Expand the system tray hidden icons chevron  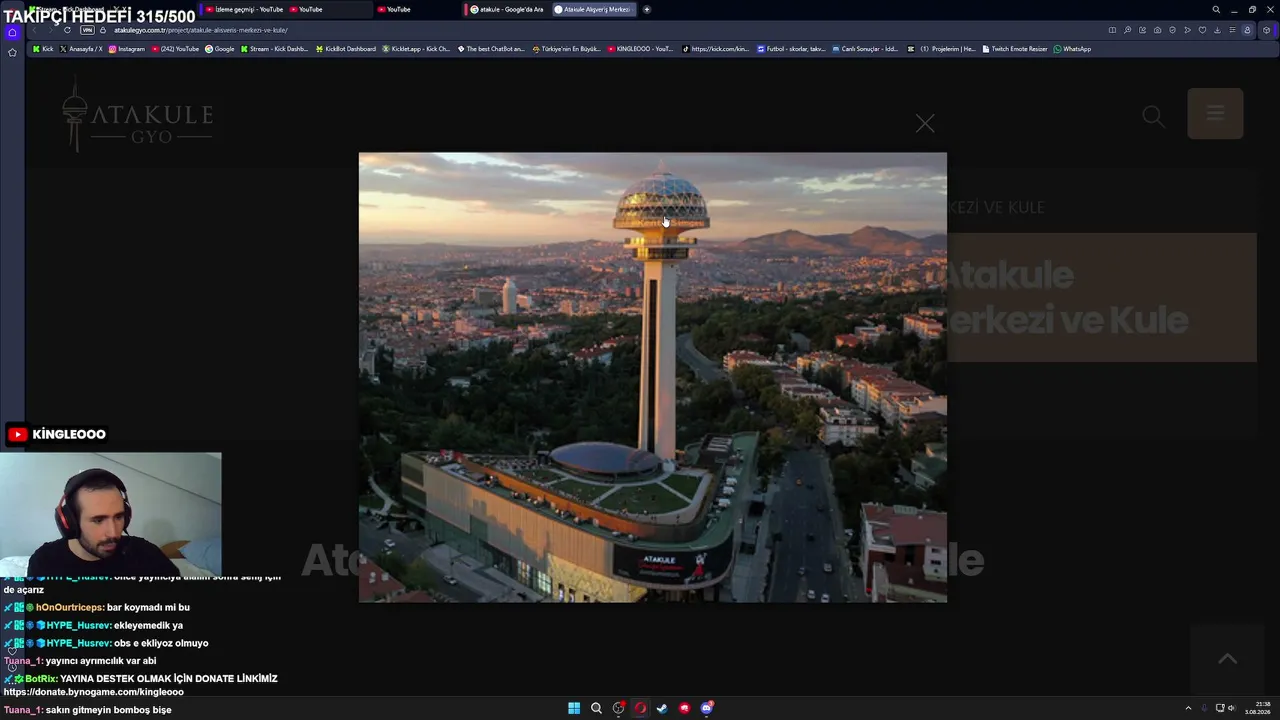[x=1188, y=708]
